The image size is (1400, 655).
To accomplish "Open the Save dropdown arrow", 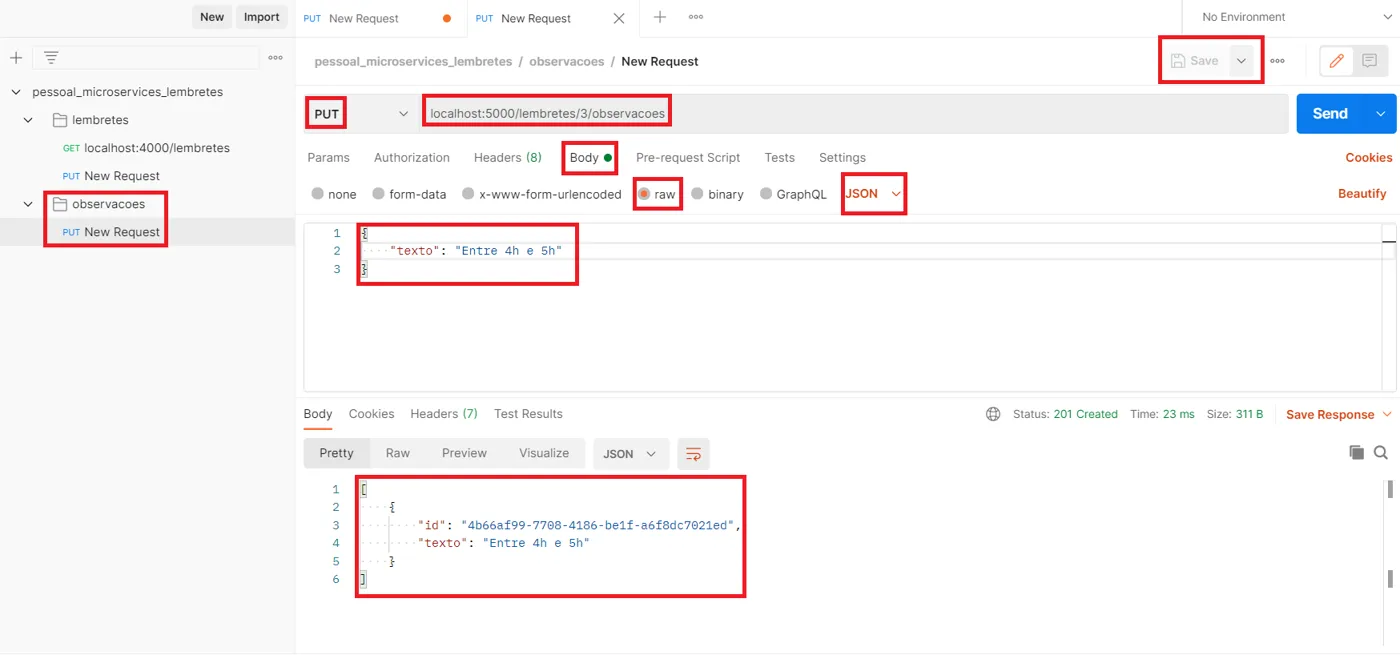I will coord(1241,61).
